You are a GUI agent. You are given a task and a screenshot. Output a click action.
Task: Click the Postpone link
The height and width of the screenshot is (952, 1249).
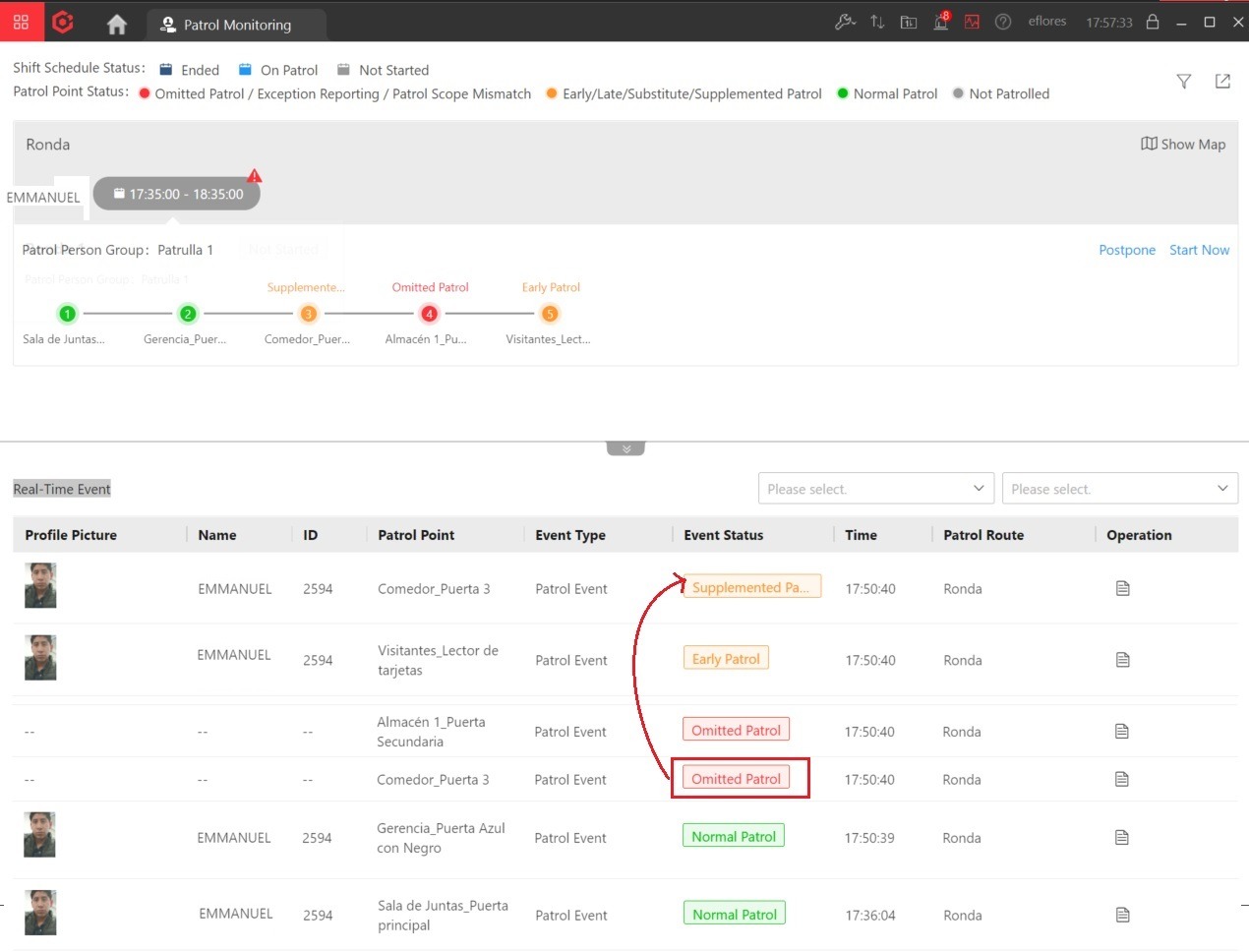pos(1127,250)
